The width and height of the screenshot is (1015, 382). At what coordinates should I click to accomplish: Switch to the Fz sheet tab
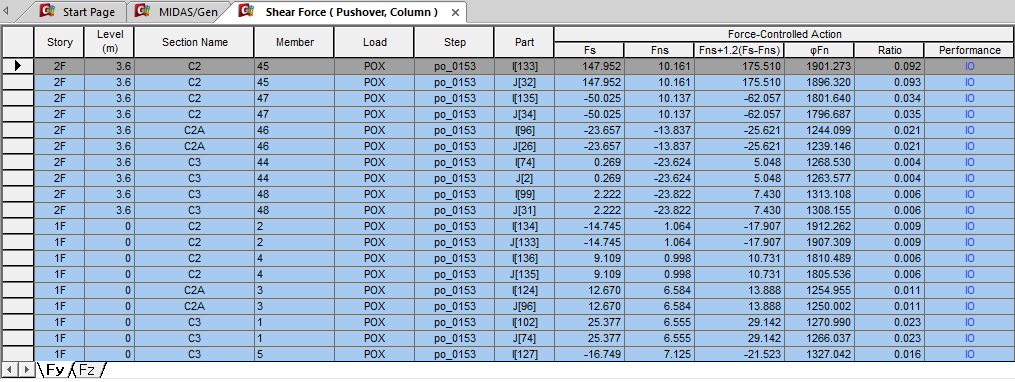tap(87, 370)
